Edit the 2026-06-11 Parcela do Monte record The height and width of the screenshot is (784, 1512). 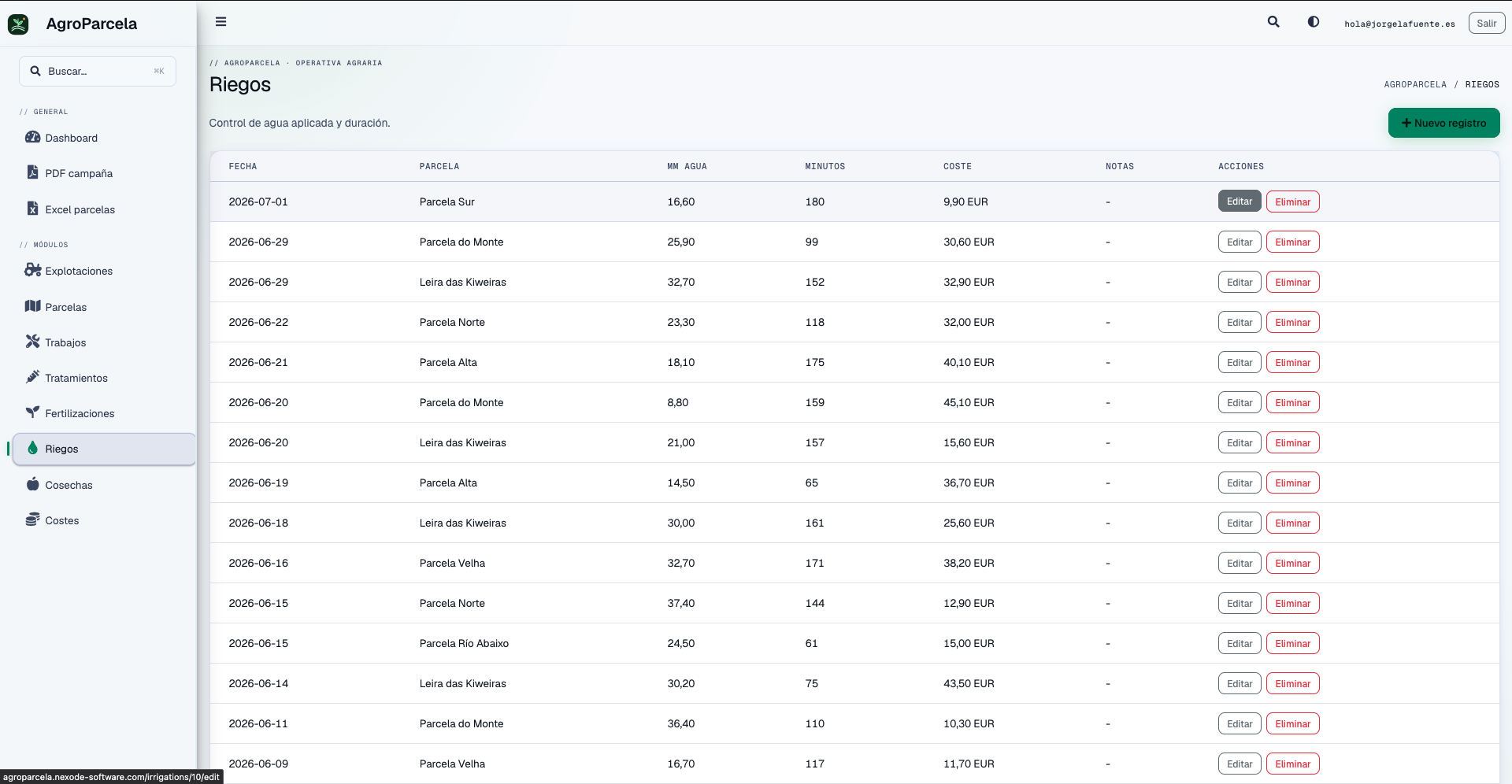[1240, 723]
